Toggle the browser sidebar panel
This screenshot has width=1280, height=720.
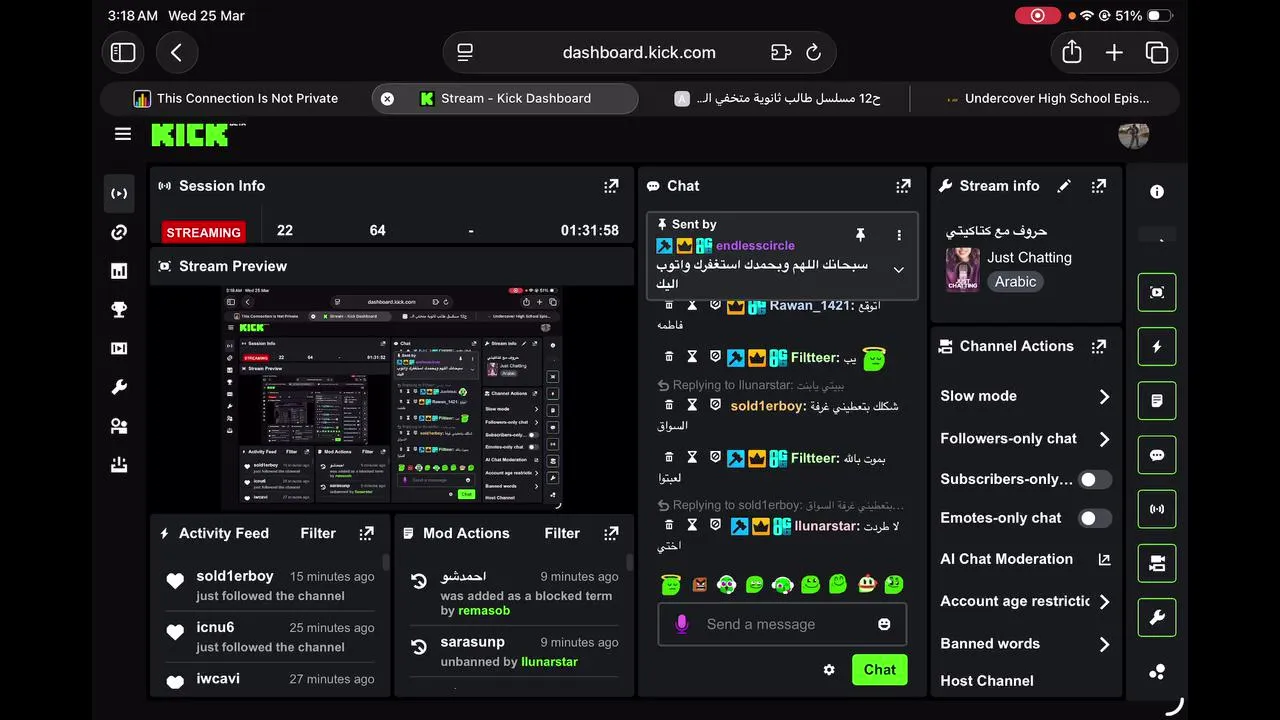(x=123, y=52)
